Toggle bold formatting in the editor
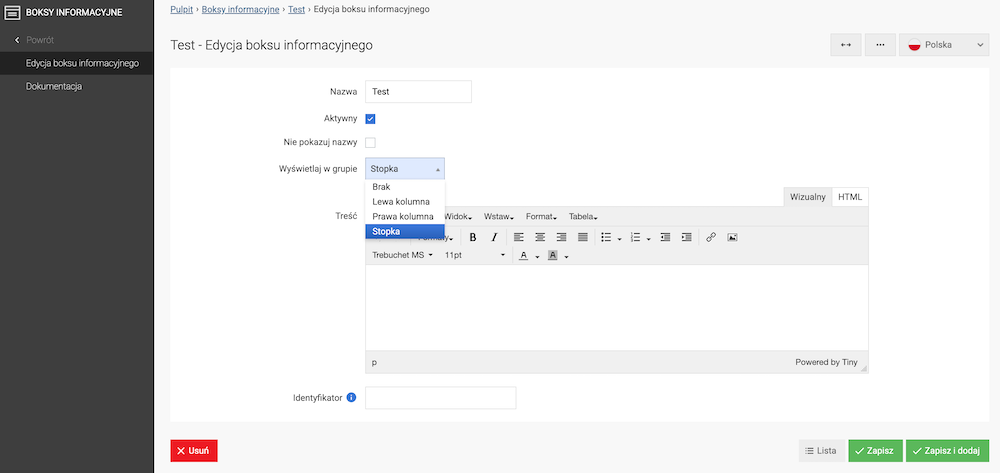The width and height of the screenshot is (1000, 473). click(x=472, y=237)
